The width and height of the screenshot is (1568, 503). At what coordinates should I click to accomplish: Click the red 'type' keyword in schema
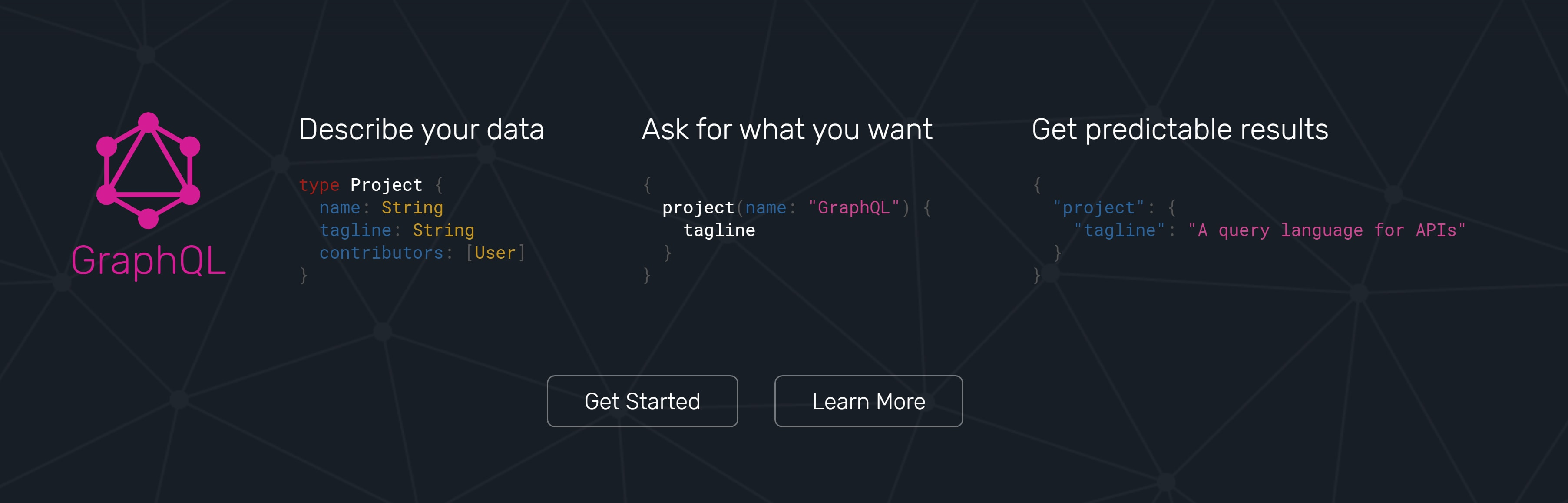coord(319,185)
